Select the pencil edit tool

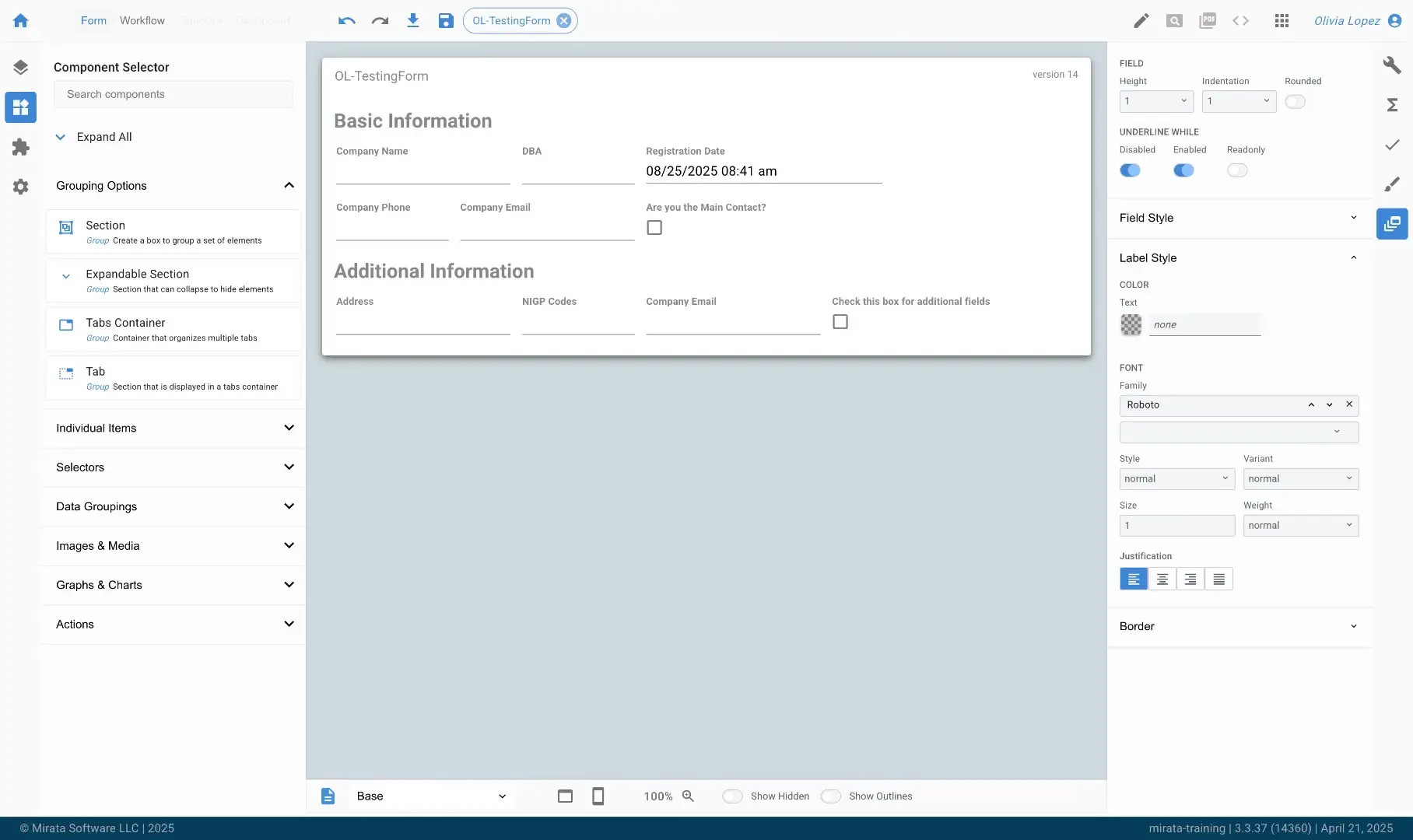1141,20
